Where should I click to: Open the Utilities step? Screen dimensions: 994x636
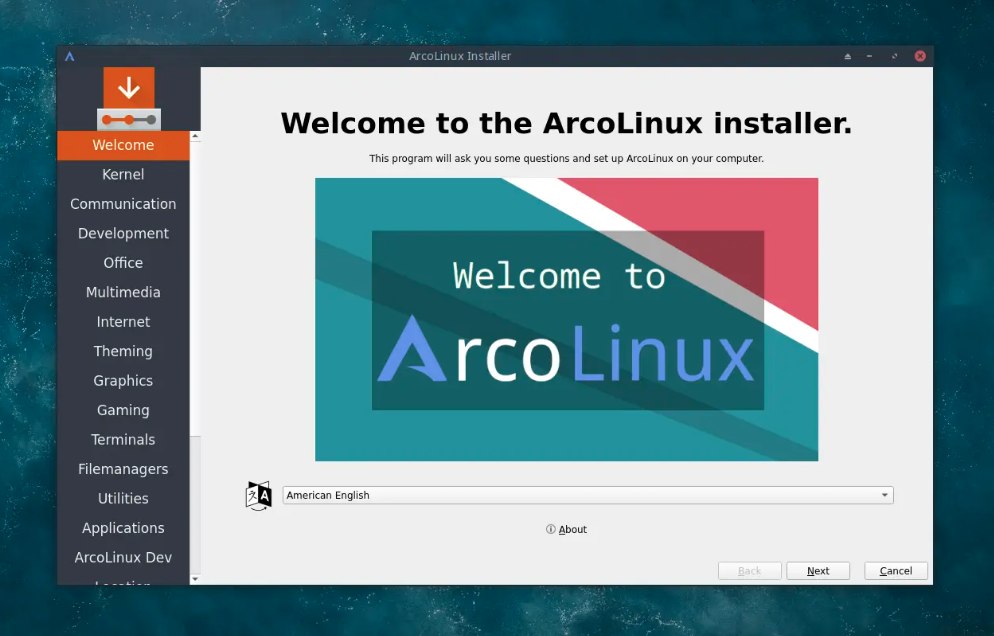point(123,499)
